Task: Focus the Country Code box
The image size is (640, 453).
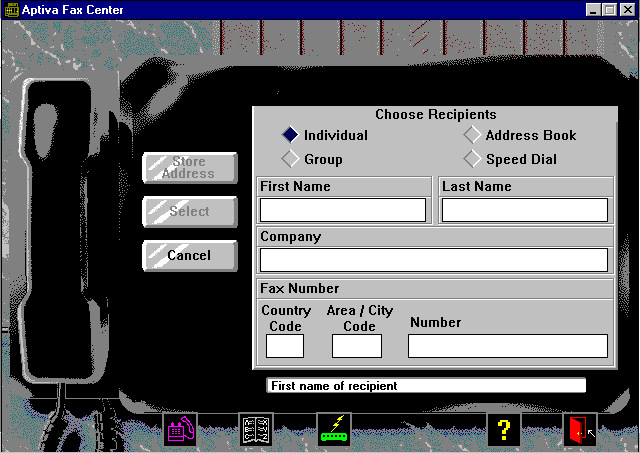Action: 285,346
